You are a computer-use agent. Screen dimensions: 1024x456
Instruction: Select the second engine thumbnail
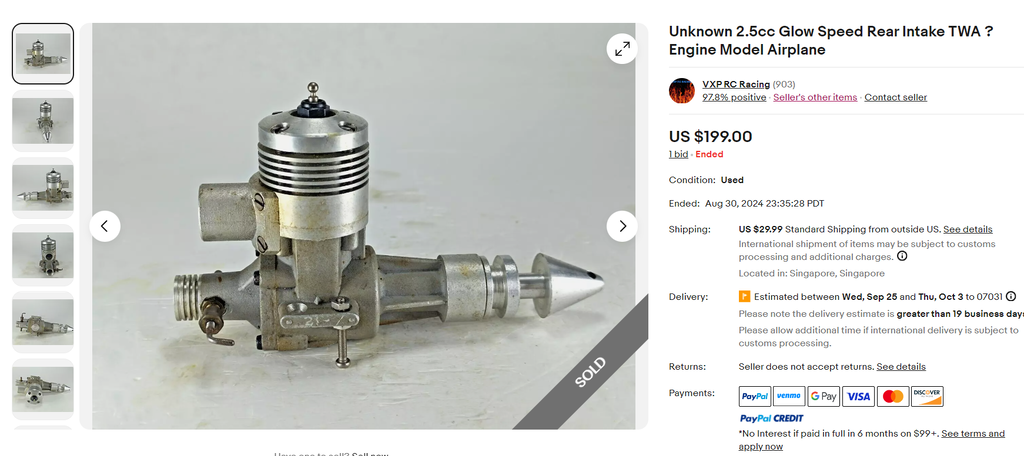pyautogui.click(x=43, y=121)
